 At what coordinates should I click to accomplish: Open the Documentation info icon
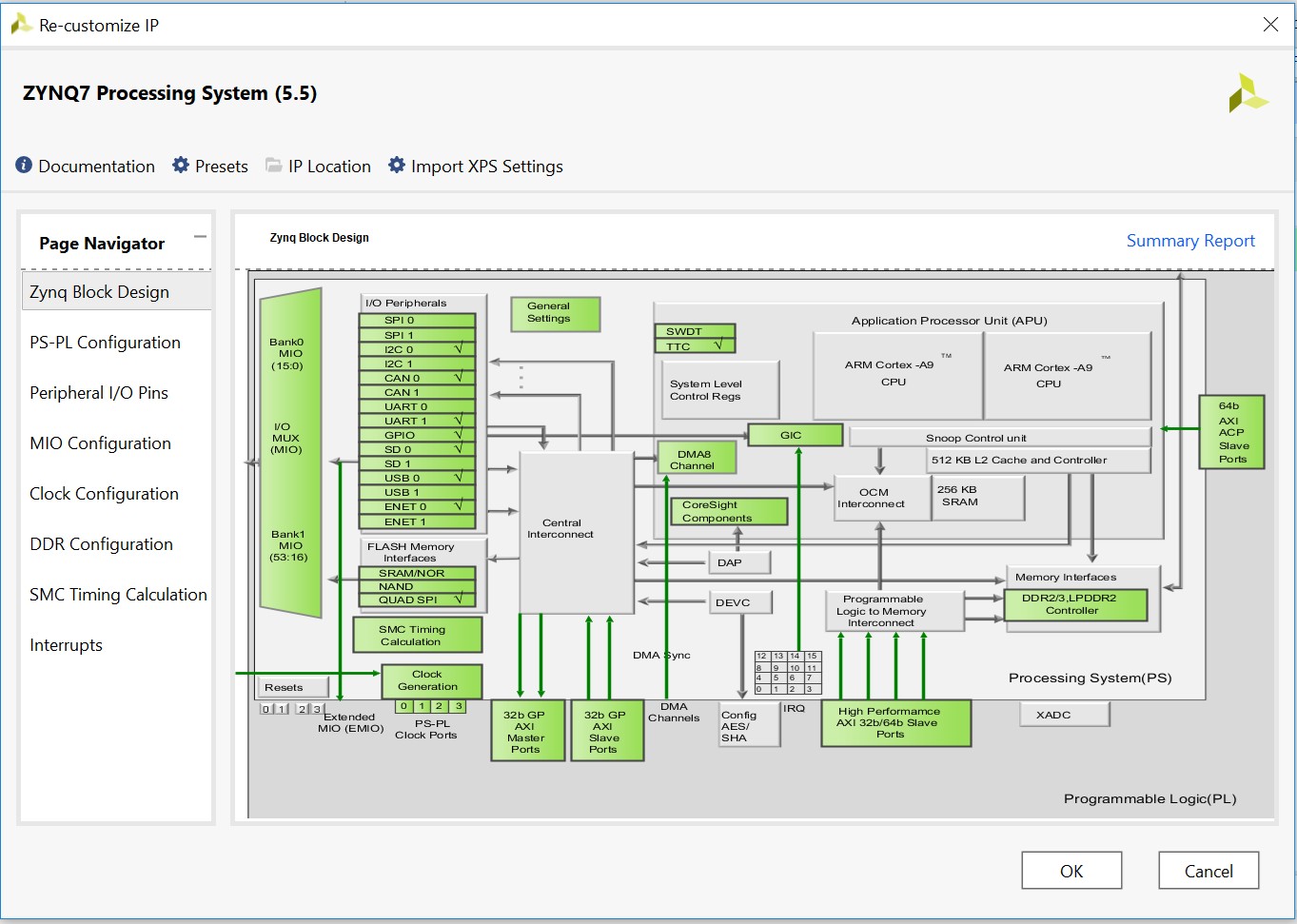(x=24, y=166)
